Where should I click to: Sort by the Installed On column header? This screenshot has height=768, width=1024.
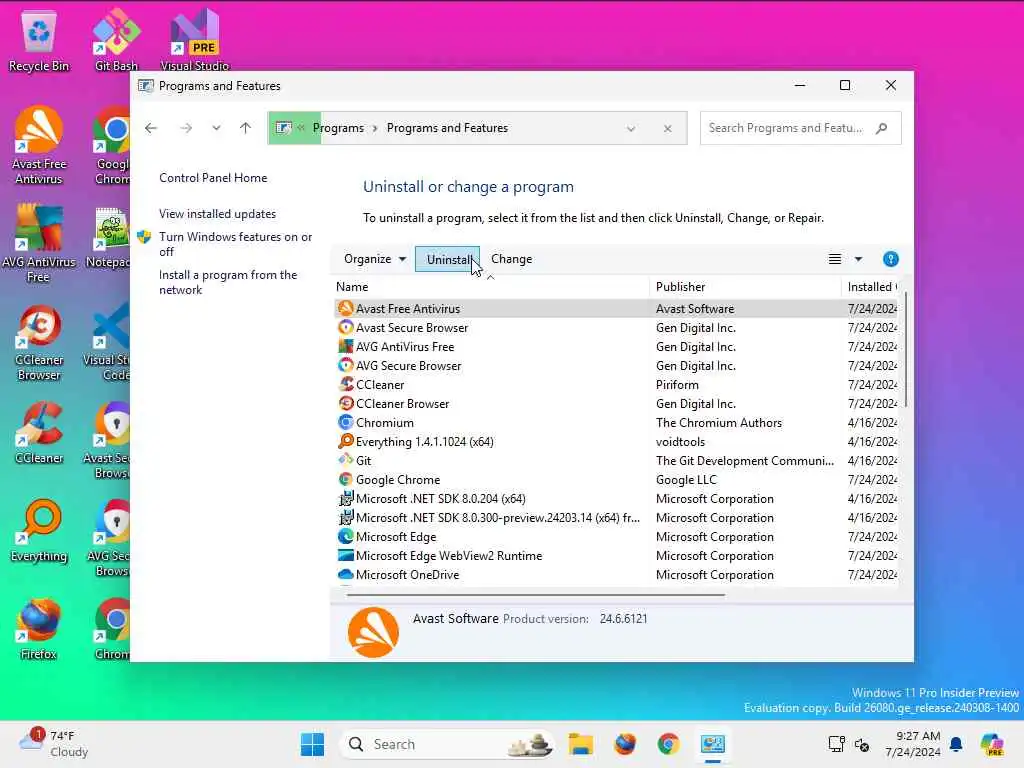[x=871, y=287]
